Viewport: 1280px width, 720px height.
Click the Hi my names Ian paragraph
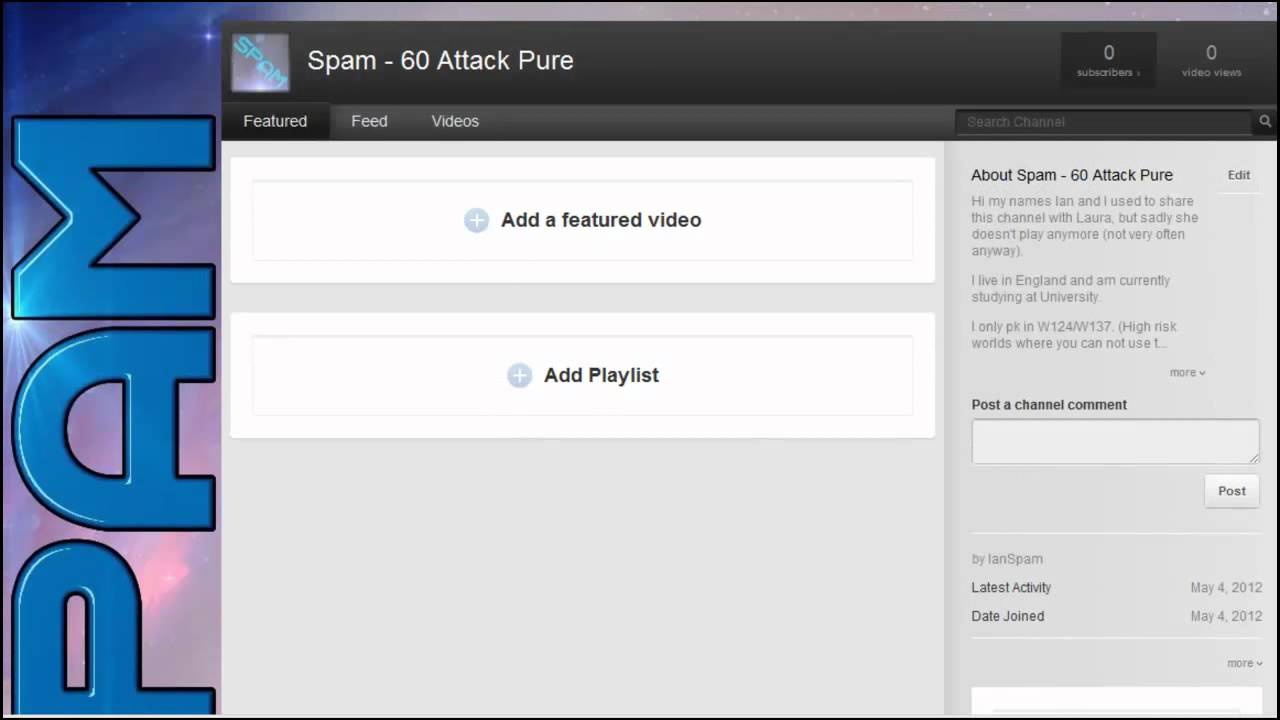tap(1085, 226)
